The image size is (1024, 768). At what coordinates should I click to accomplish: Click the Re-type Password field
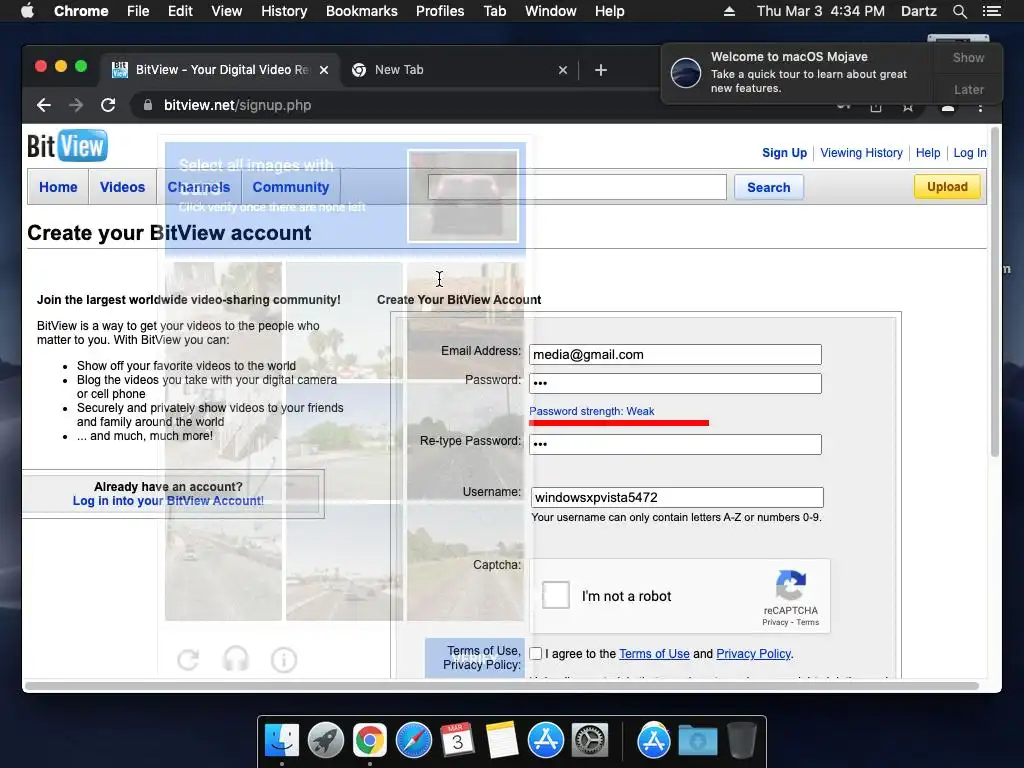point(675,445)
